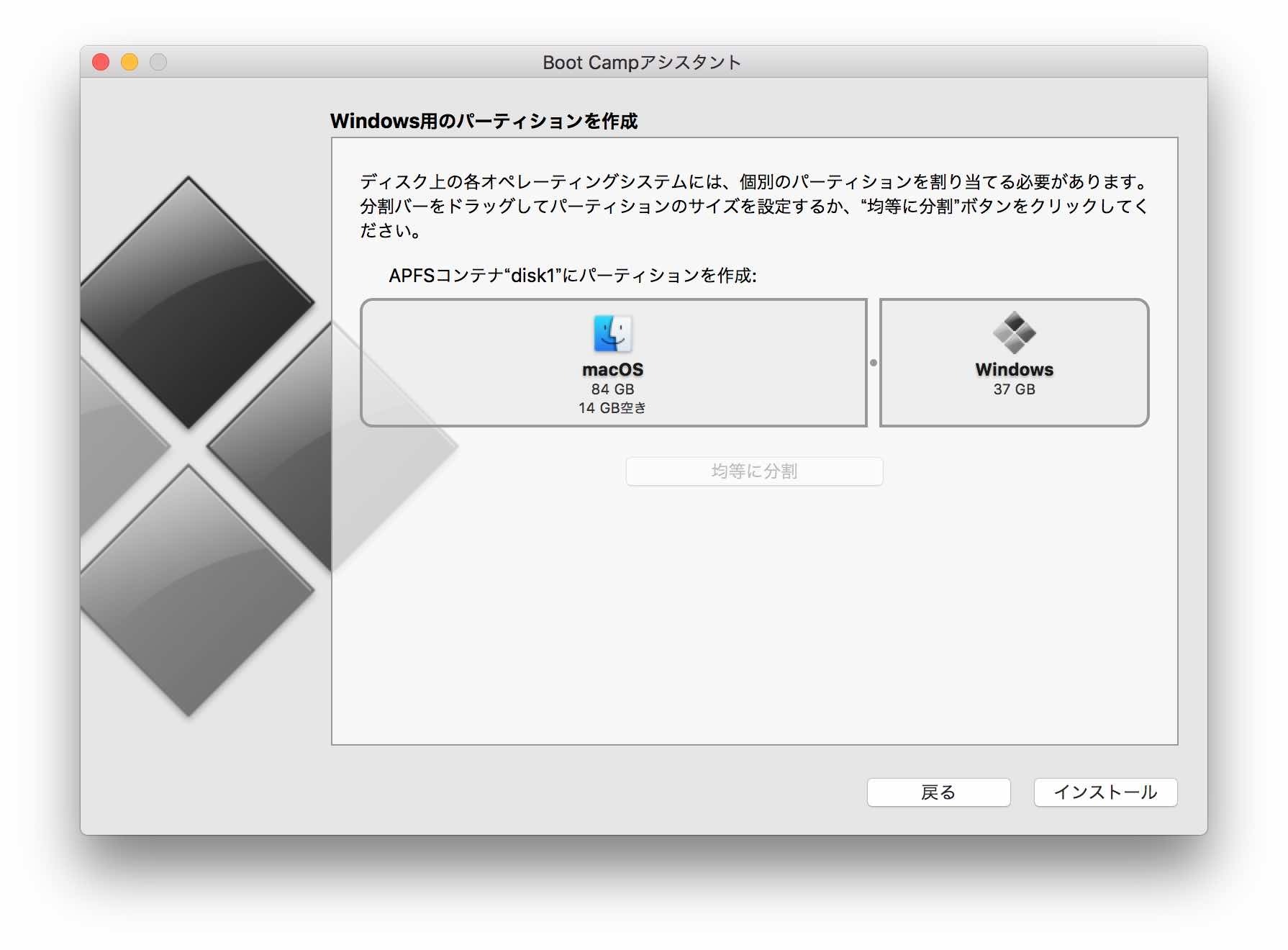The width and height of the screenshot is (1288, 950).
Task: Go back with the 戻る button
Action: pos(938,792)
